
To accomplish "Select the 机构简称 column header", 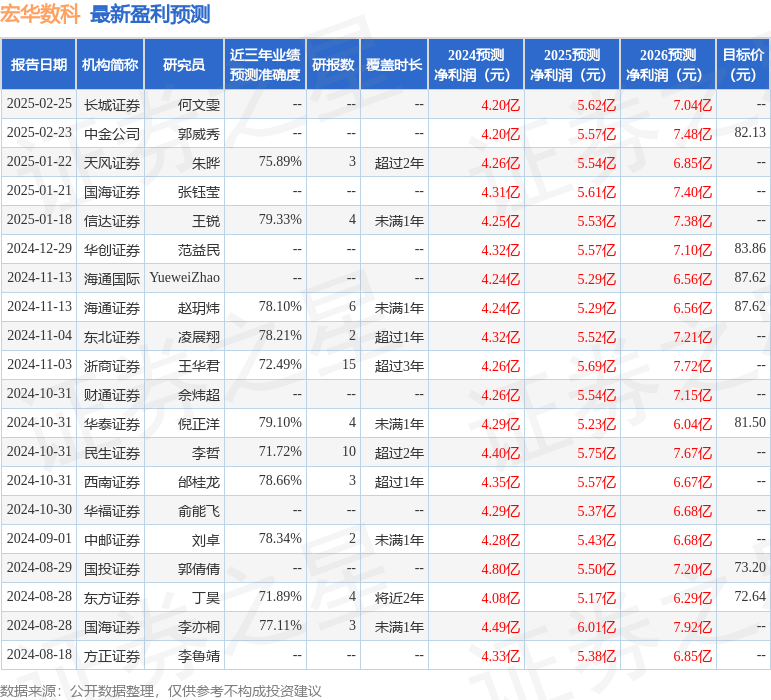I will [x=110, y=65].
